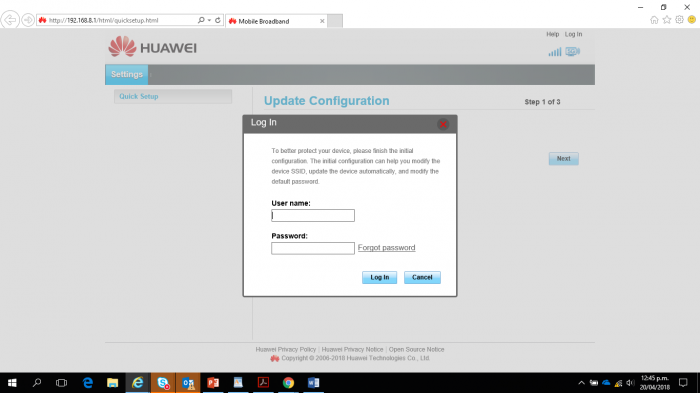Open Outlook from taskbar

coord(188,383)
